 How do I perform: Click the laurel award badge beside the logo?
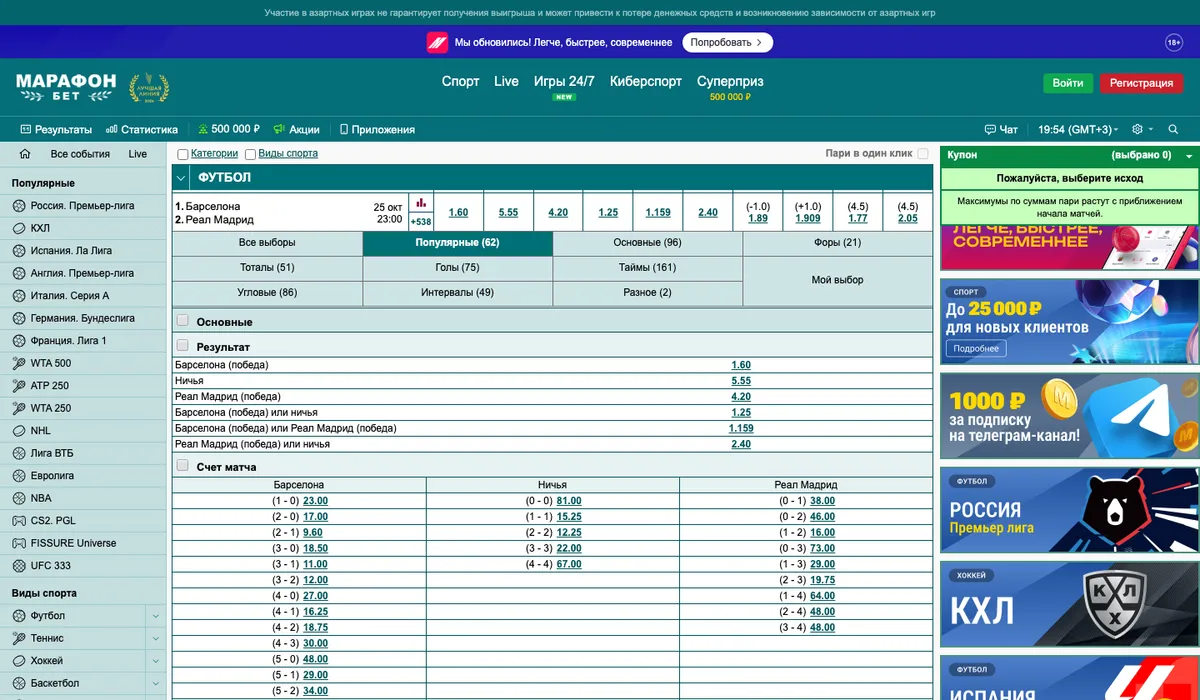(x=149, y=88)
